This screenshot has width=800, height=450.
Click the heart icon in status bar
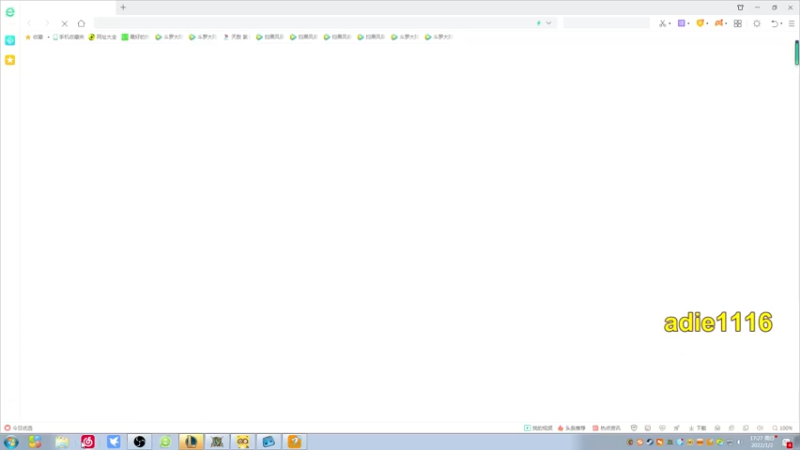click(662, 428)
